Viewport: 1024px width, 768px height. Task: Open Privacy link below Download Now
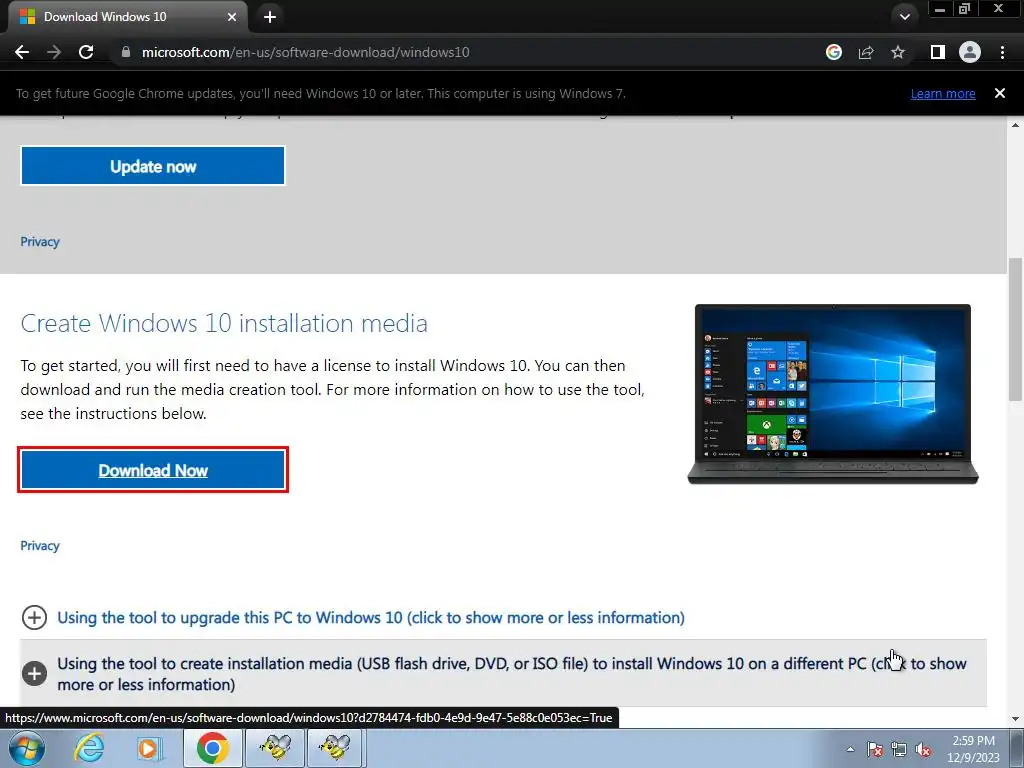tap(40, 545)
